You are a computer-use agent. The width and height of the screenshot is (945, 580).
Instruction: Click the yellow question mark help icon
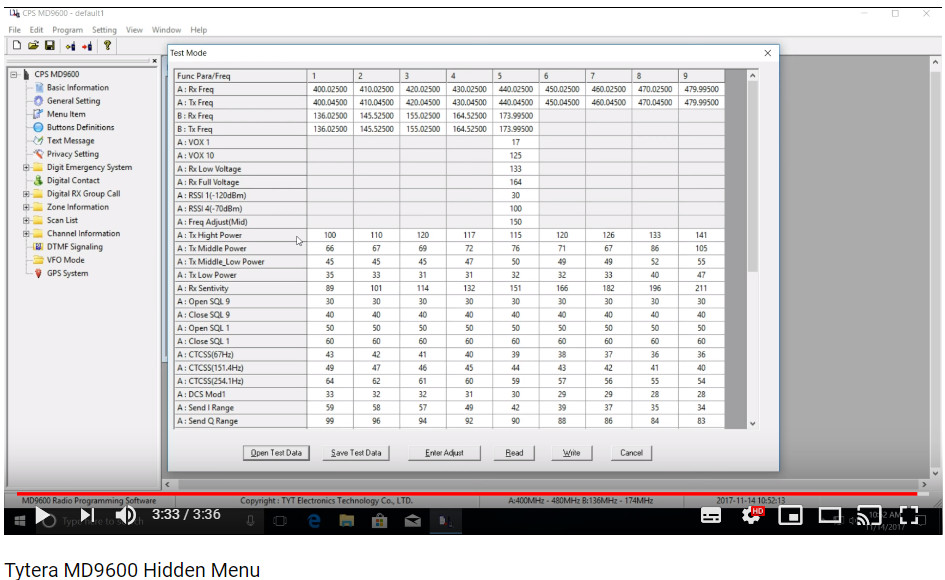pos(107,45)
